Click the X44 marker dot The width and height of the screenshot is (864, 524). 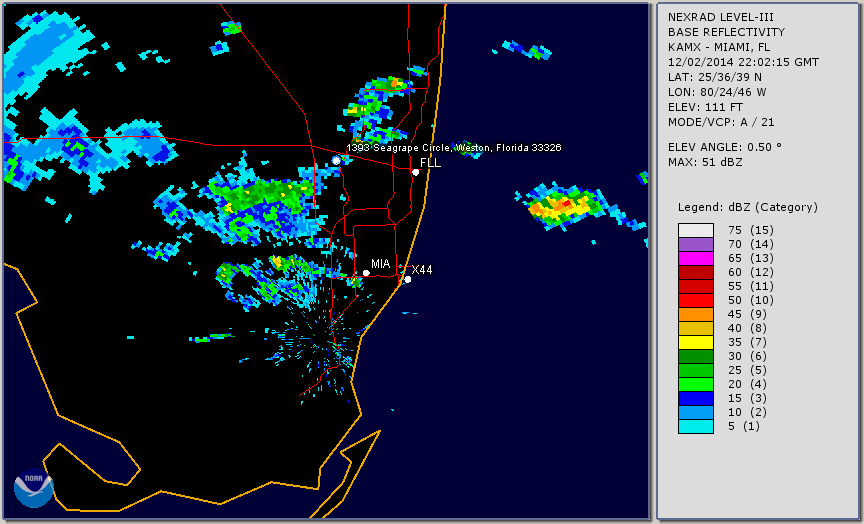408,280
